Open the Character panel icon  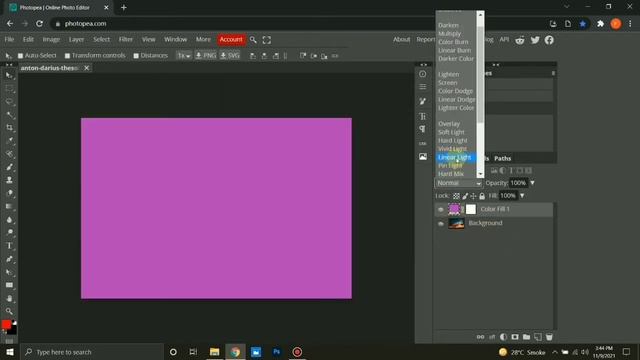423,116
